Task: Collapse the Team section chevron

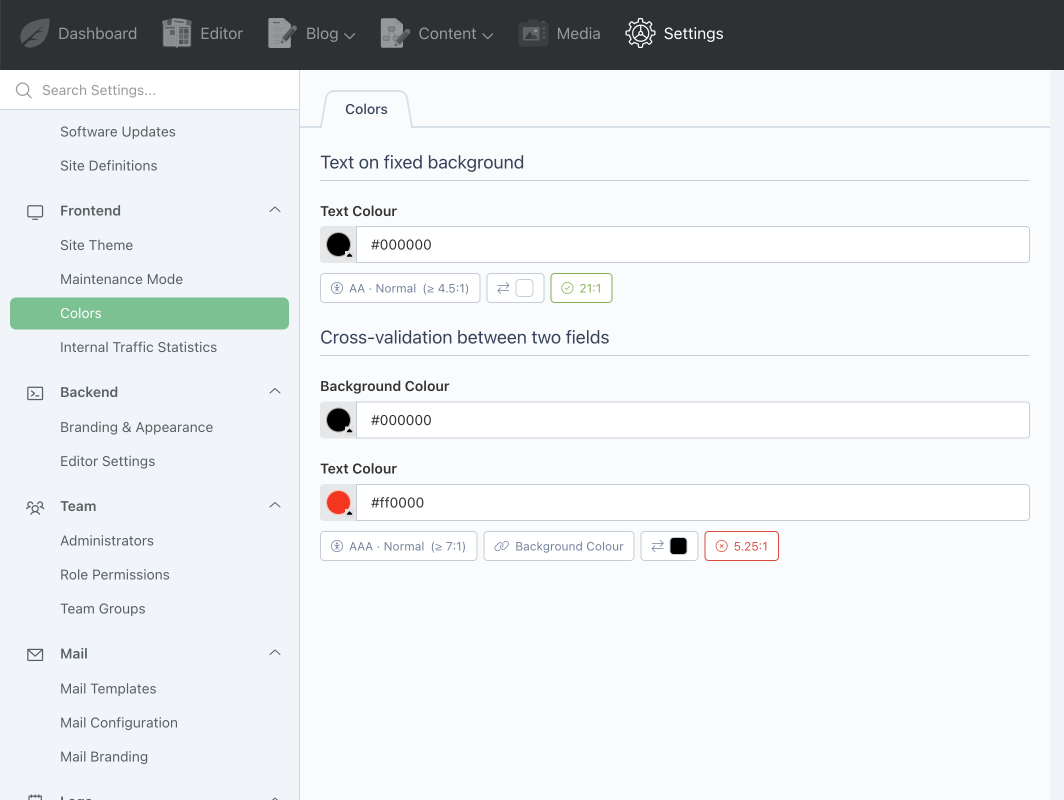Action: [275, 506]
